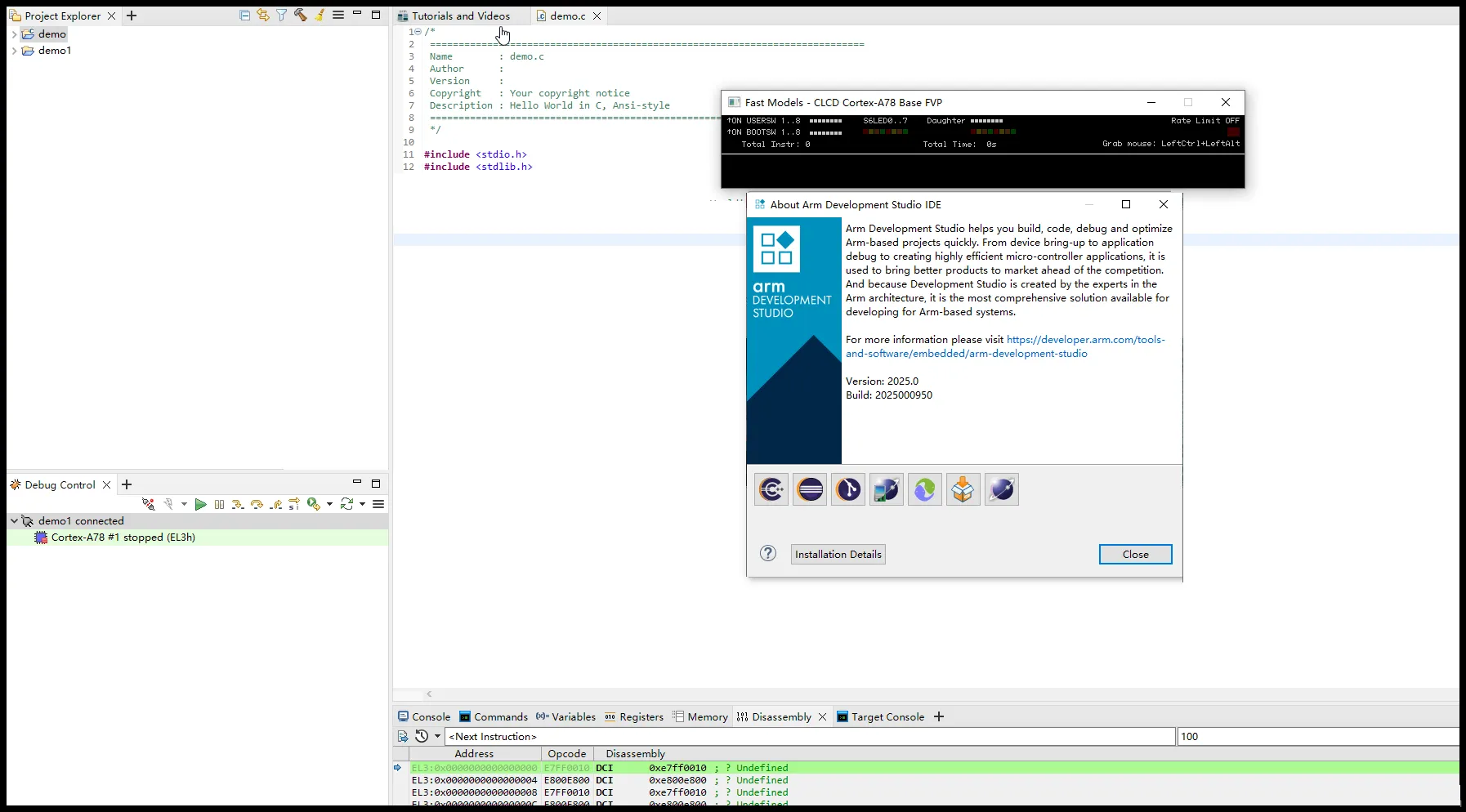Open the Project Explorer filter funnel
The width and height of the screenshot is (1466, 812).
tap(282, 16)
